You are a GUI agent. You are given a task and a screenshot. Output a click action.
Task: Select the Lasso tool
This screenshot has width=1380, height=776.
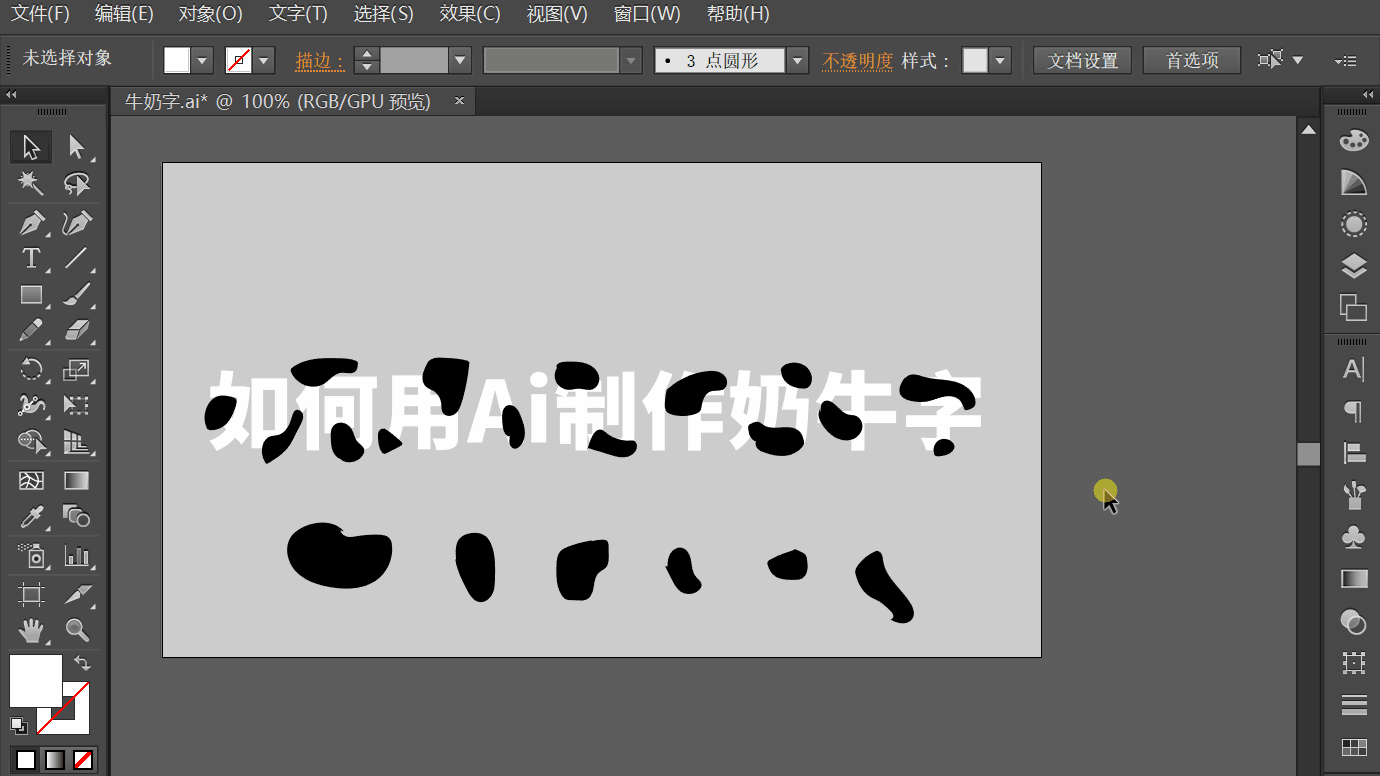[x=76, y=183]
